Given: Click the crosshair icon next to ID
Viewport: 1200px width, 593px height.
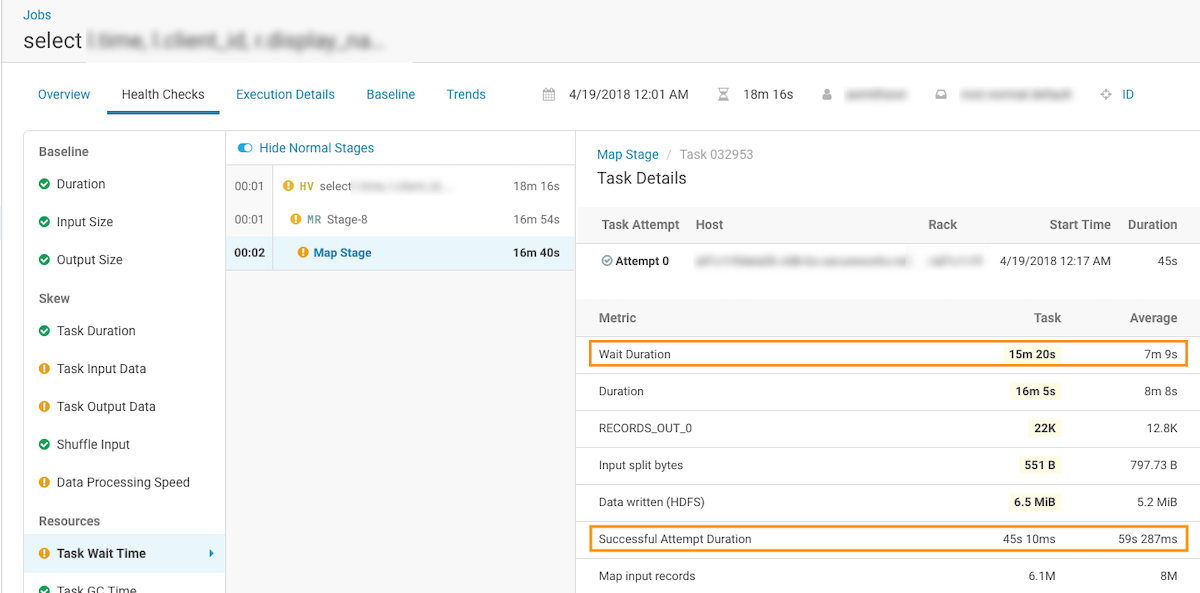Looking at the screenshot, I should tap(1105, 95).
